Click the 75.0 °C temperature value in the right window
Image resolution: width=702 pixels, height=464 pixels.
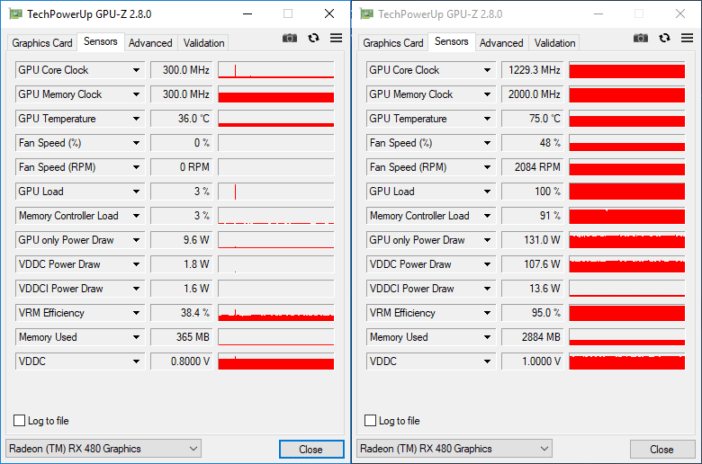532,119
